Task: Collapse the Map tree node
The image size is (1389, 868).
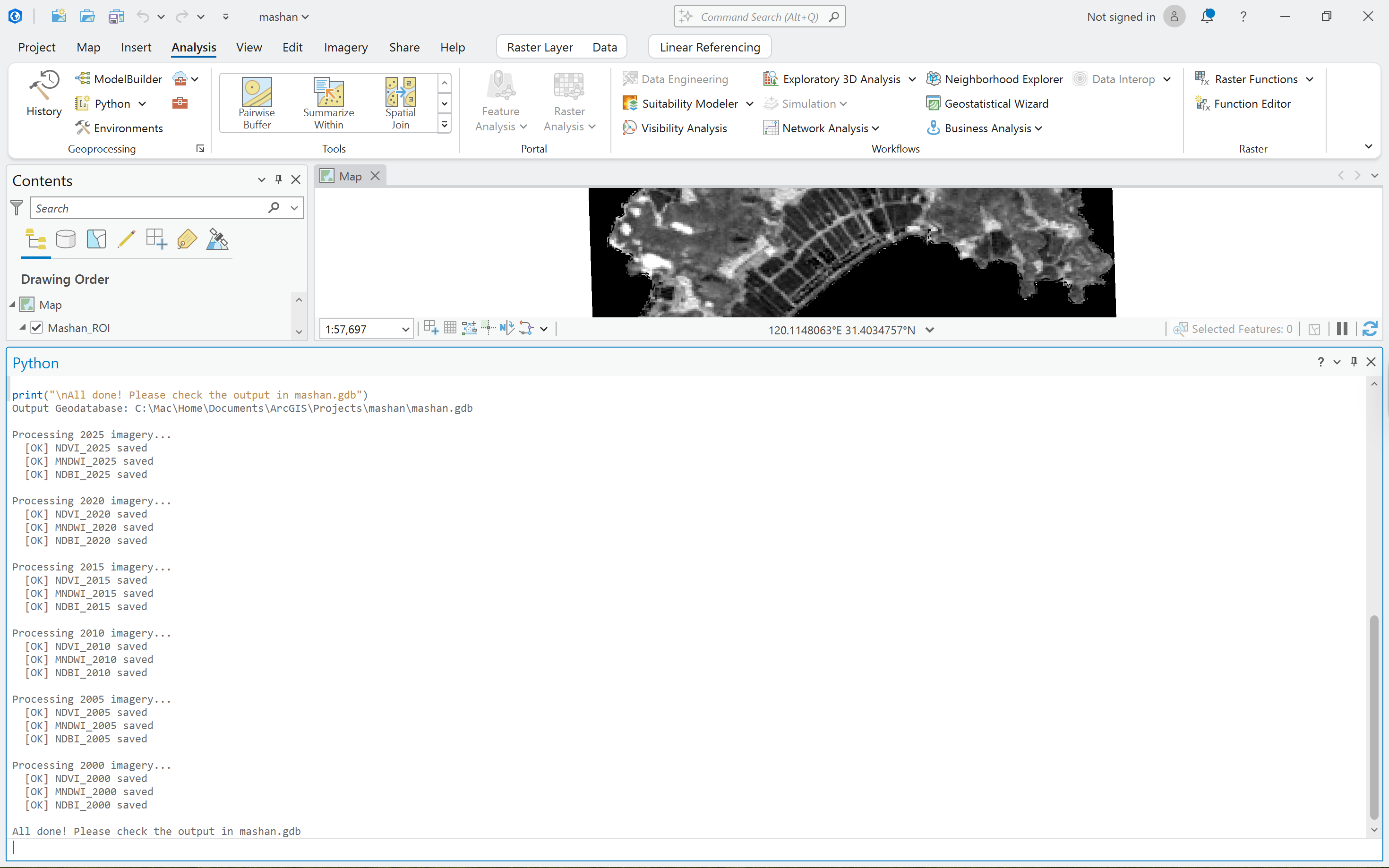Action: pos(13,304)
